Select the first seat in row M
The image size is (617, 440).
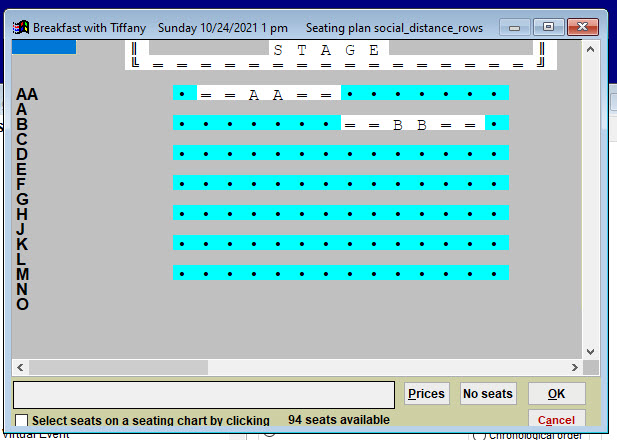pos(182,274)
